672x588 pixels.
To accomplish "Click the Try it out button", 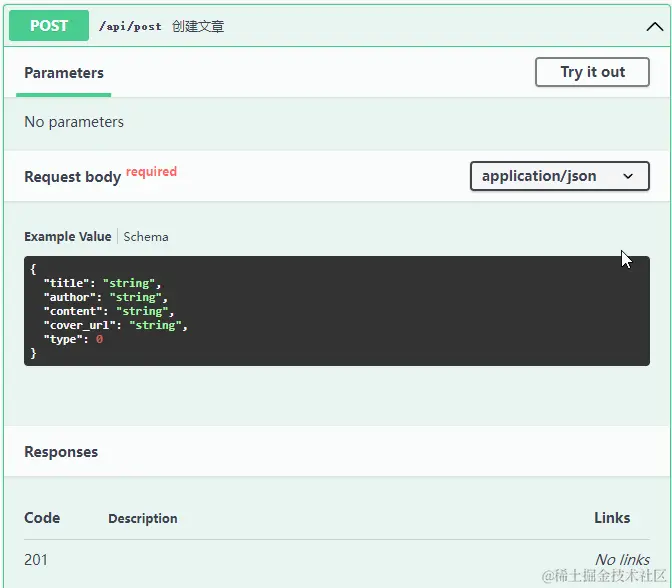I will 592,72.
